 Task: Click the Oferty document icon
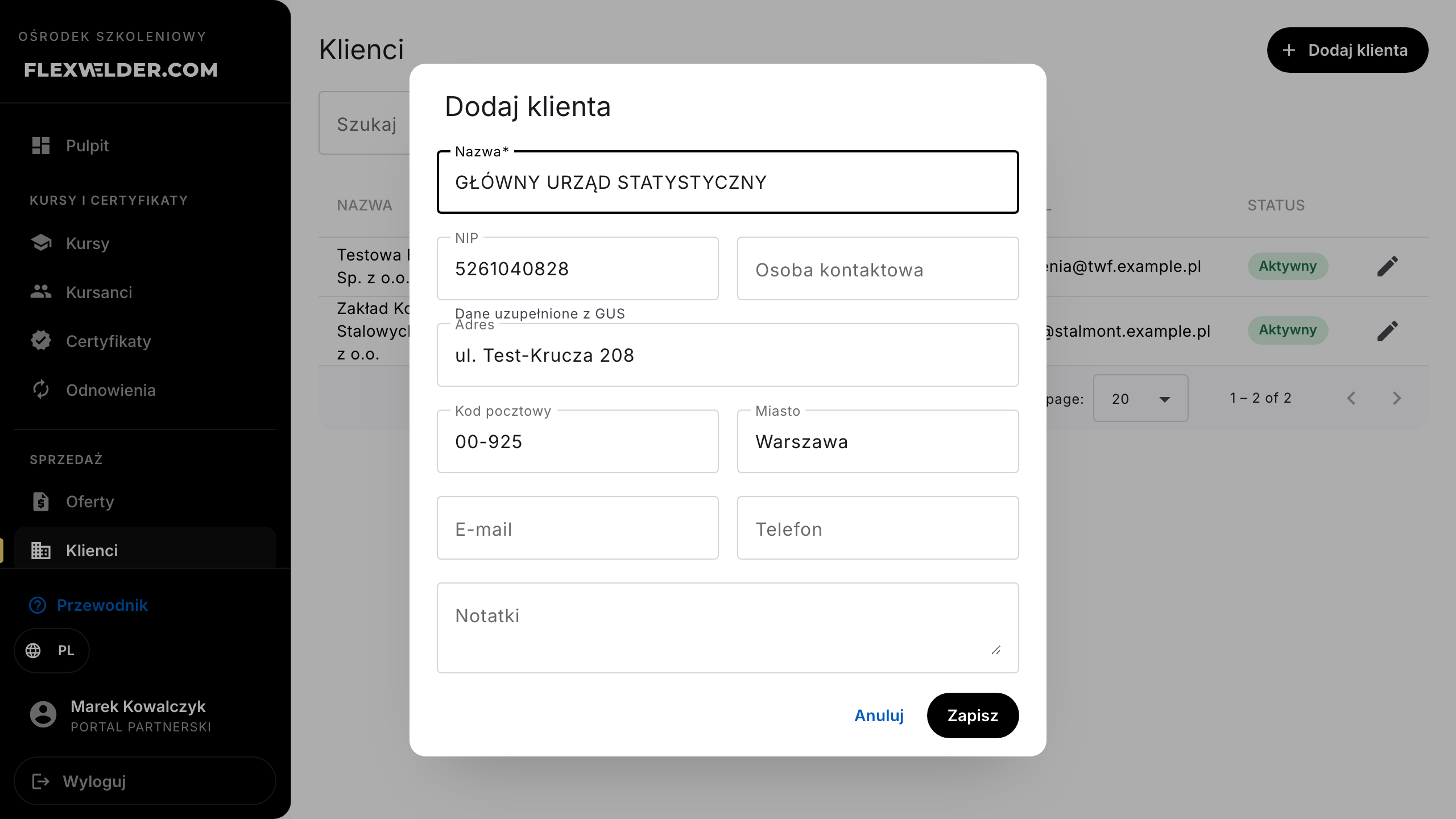coord(41,501)
